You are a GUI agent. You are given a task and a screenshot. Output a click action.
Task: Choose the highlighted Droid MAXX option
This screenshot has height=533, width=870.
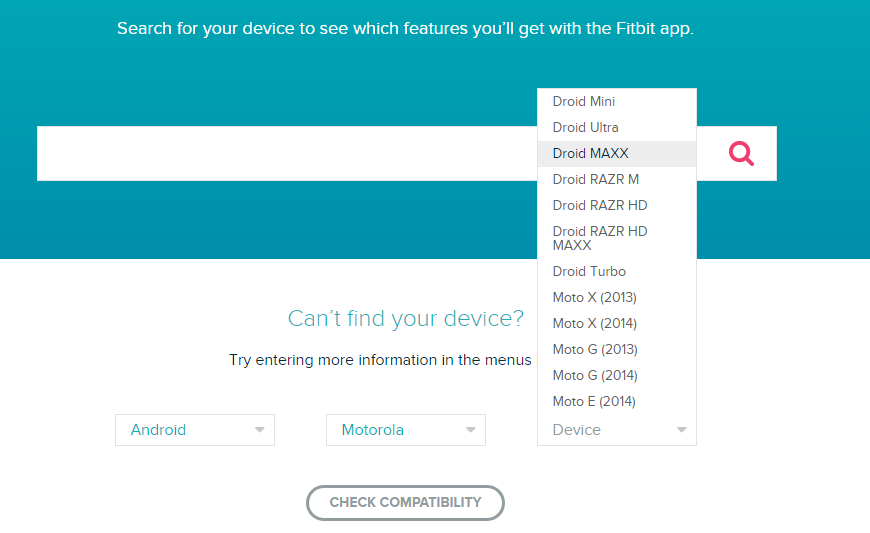(591, 154)
